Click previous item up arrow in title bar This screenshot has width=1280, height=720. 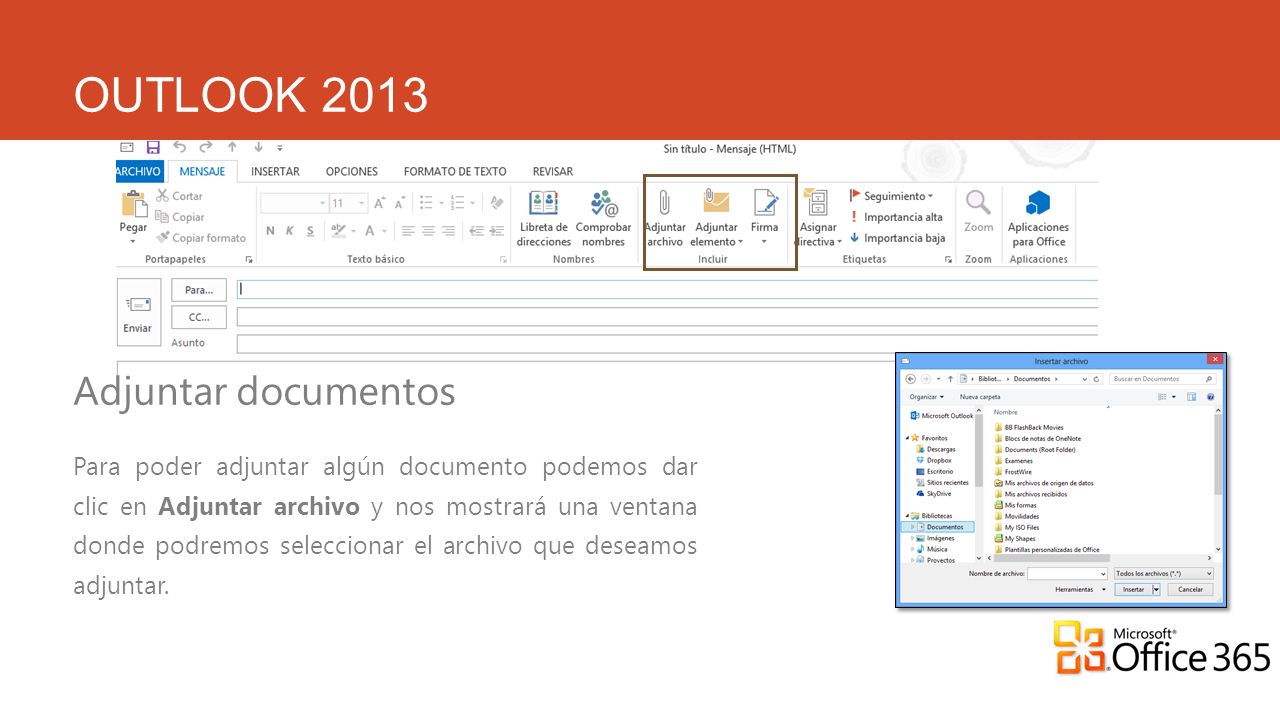232,147
